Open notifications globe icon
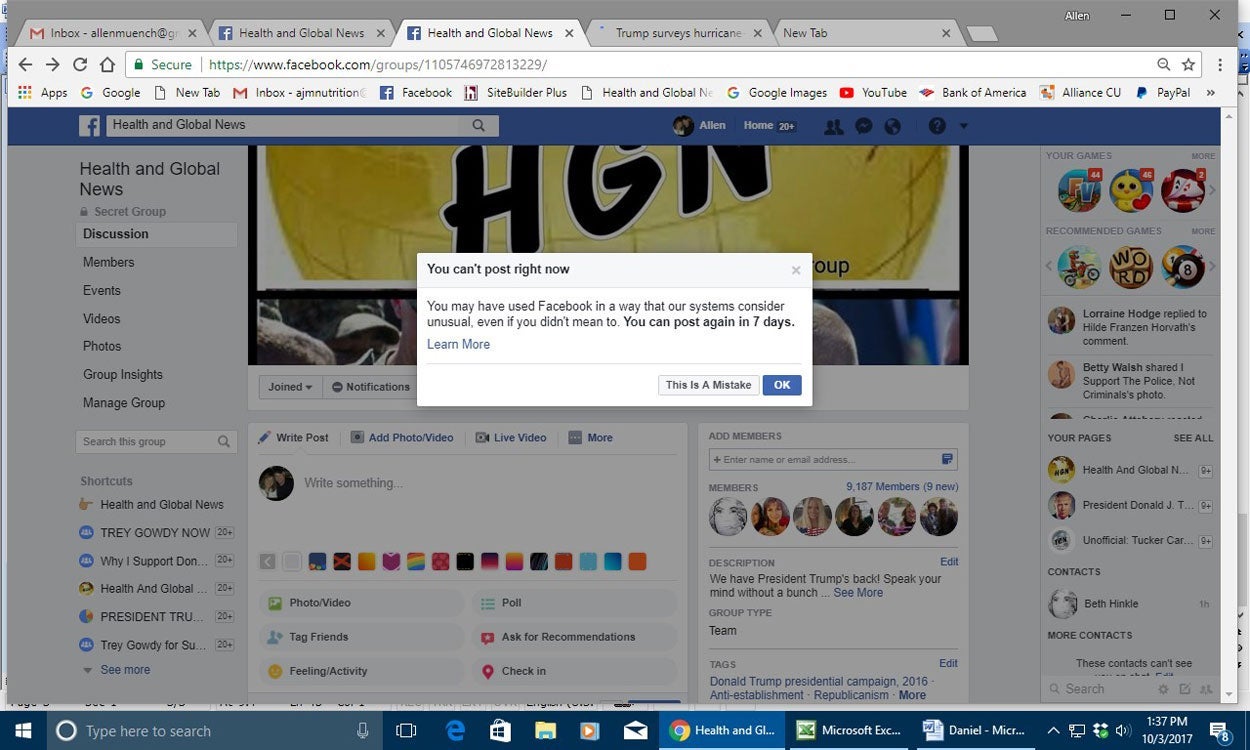The height and width of the screenshot is (750, 1250). pyautogui.click(x=893, y=126)
